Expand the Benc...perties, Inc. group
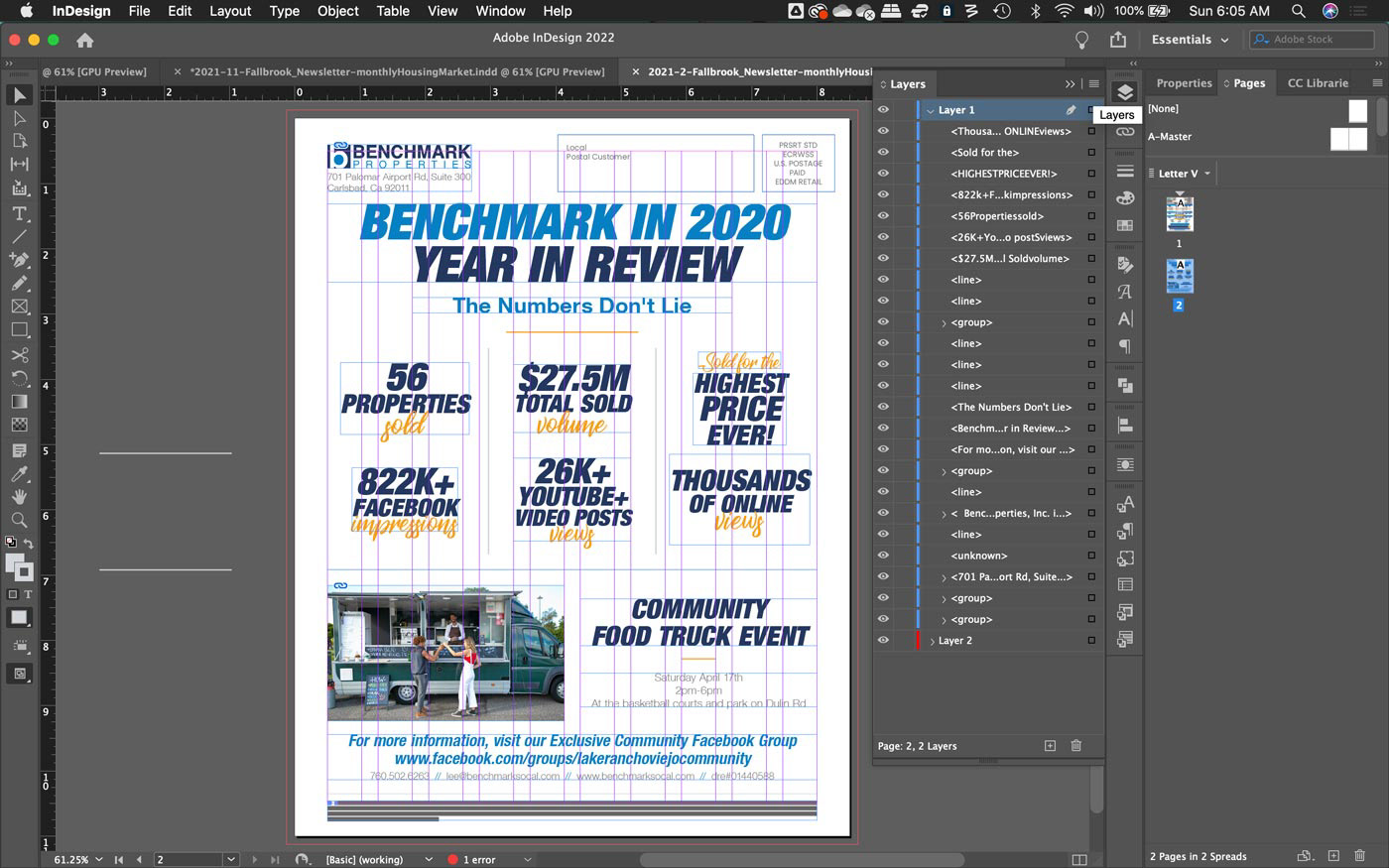Image resolution: width=1389 pixels, height=868 pixels. point(944,514)
